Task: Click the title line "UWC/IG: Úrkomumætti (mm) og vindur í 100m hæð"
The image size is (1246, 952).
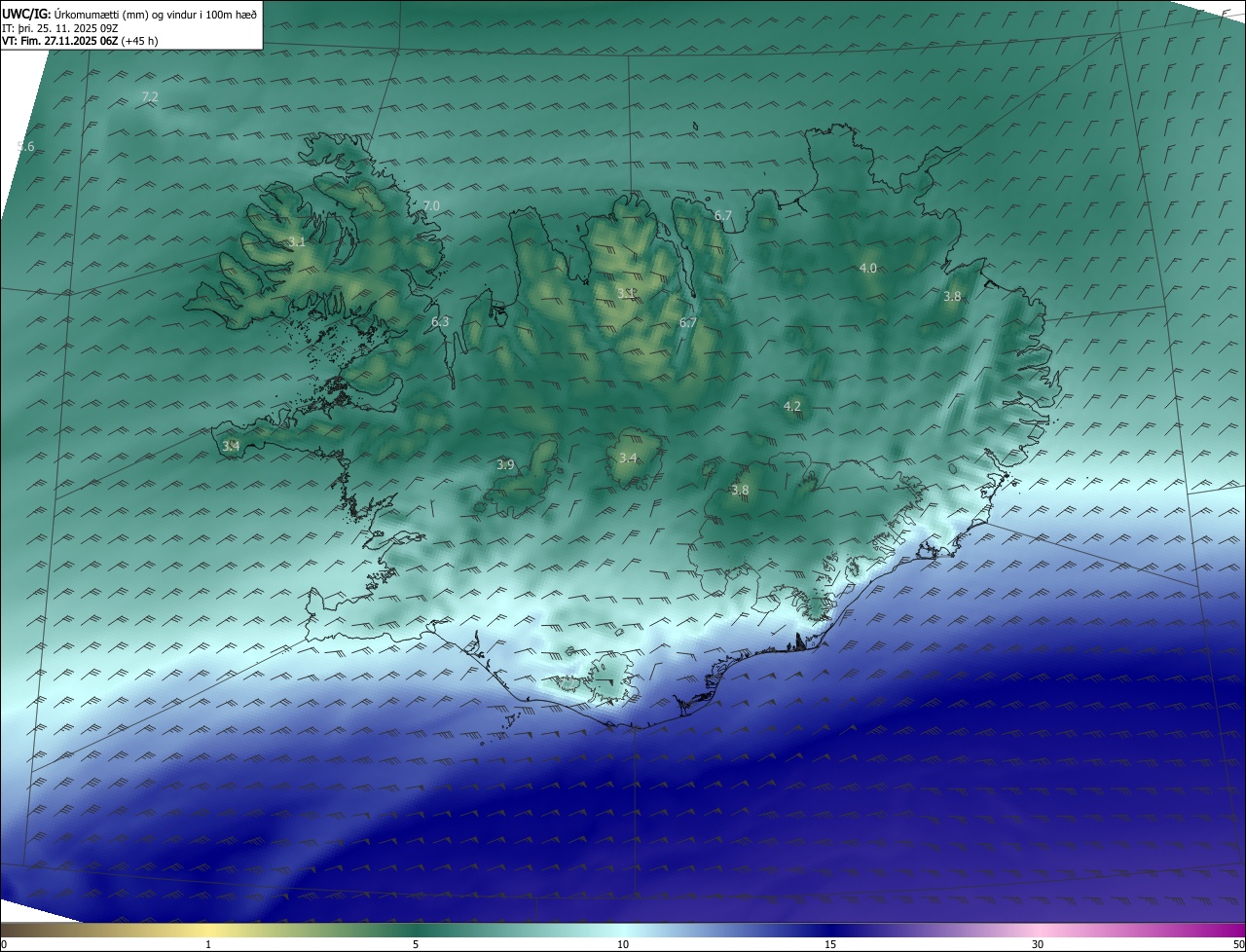Action: point(129,14)
